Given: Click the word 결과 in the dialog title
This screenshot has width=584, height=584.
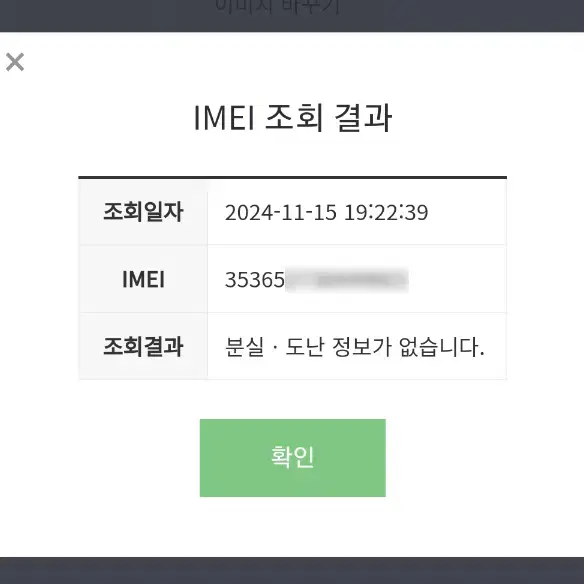Looking at the screenshot, I should 364,118.
